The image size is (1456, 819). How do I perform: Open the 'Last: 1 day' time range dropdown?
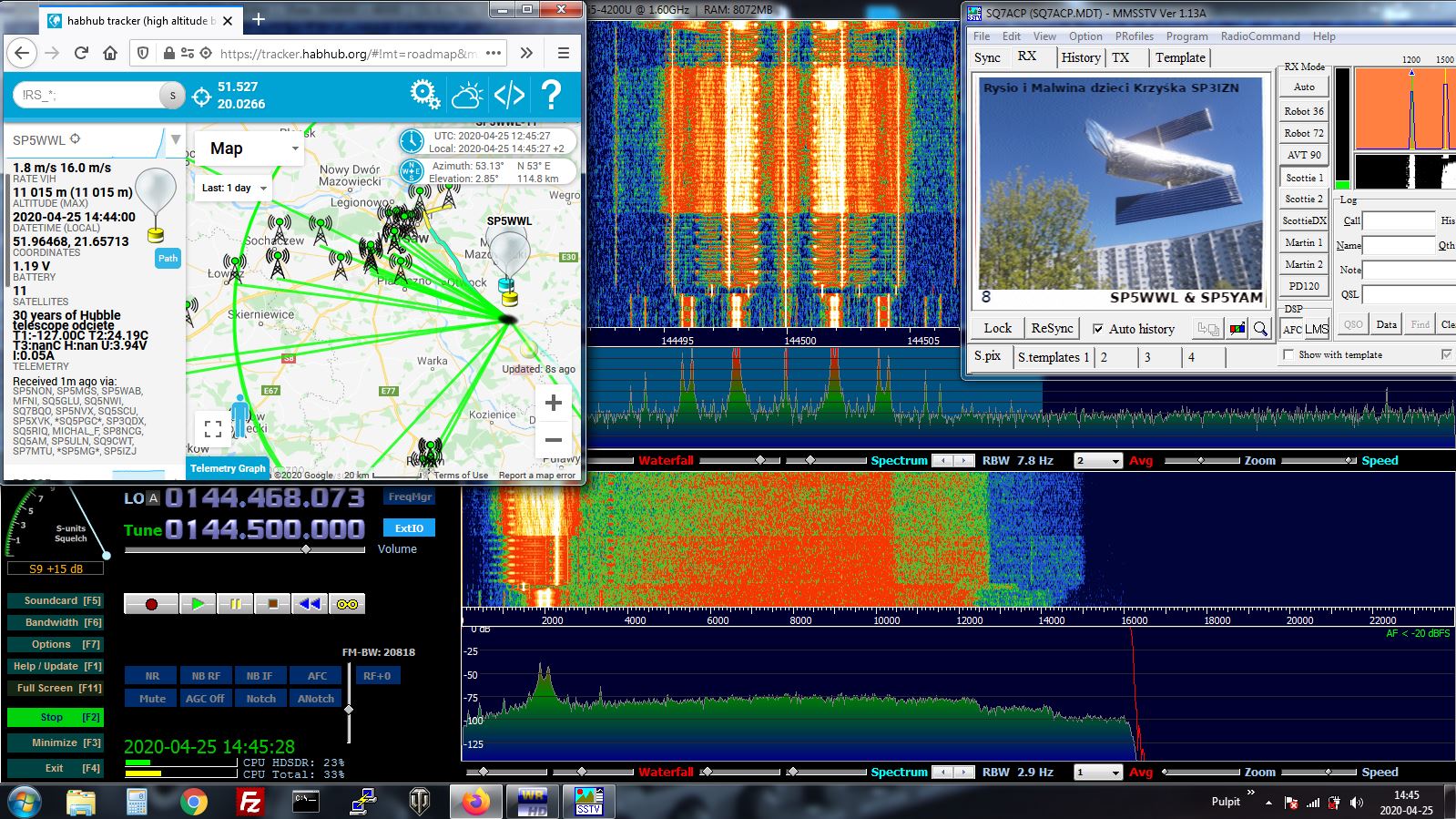235,188
